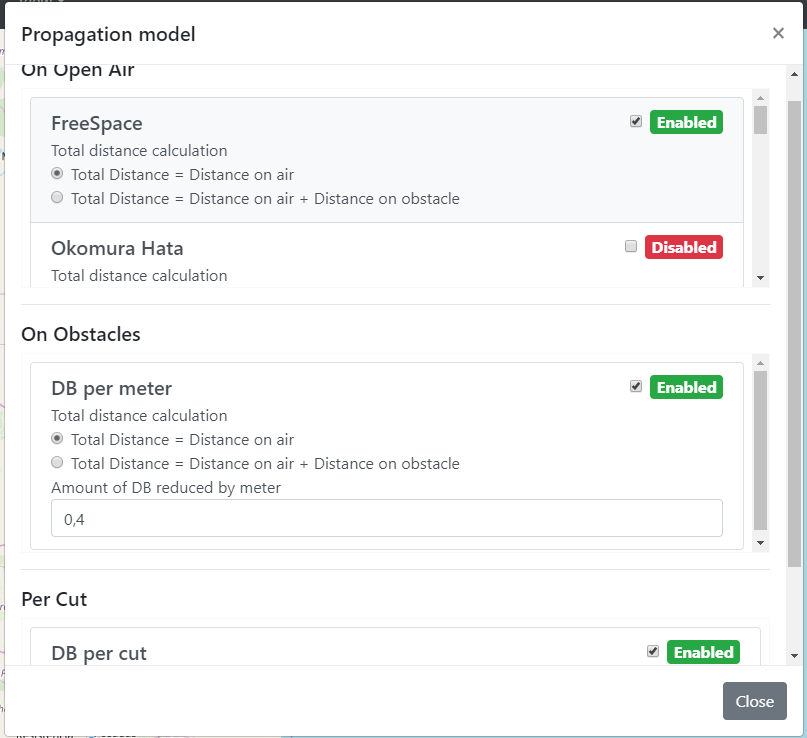
Task: Toggle the DB per cut checkbox
Action: 653,652
